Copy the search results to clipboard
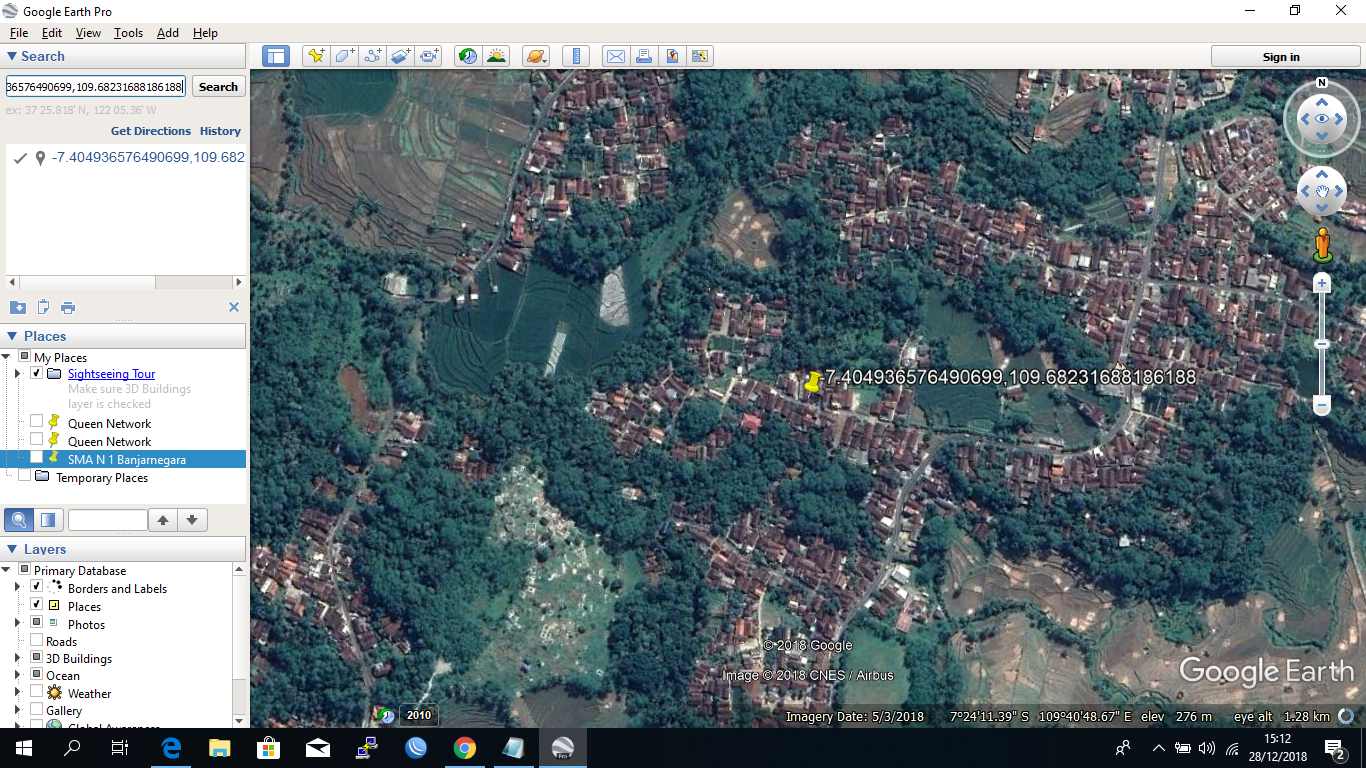Image resolution: width=1366 pixels, height=768 pixels. click(43, 307)
